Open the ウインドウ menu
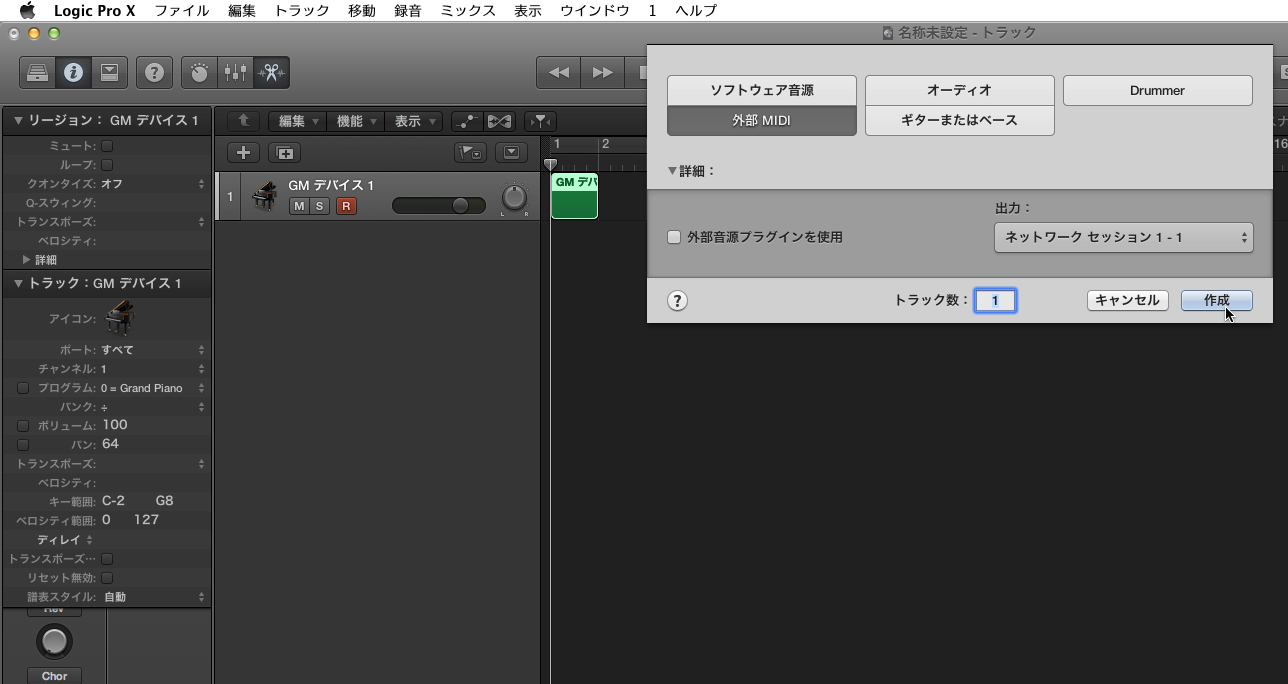Viewport: 1288px width, 684px height. pyautogui.click(x=595, y=11)
